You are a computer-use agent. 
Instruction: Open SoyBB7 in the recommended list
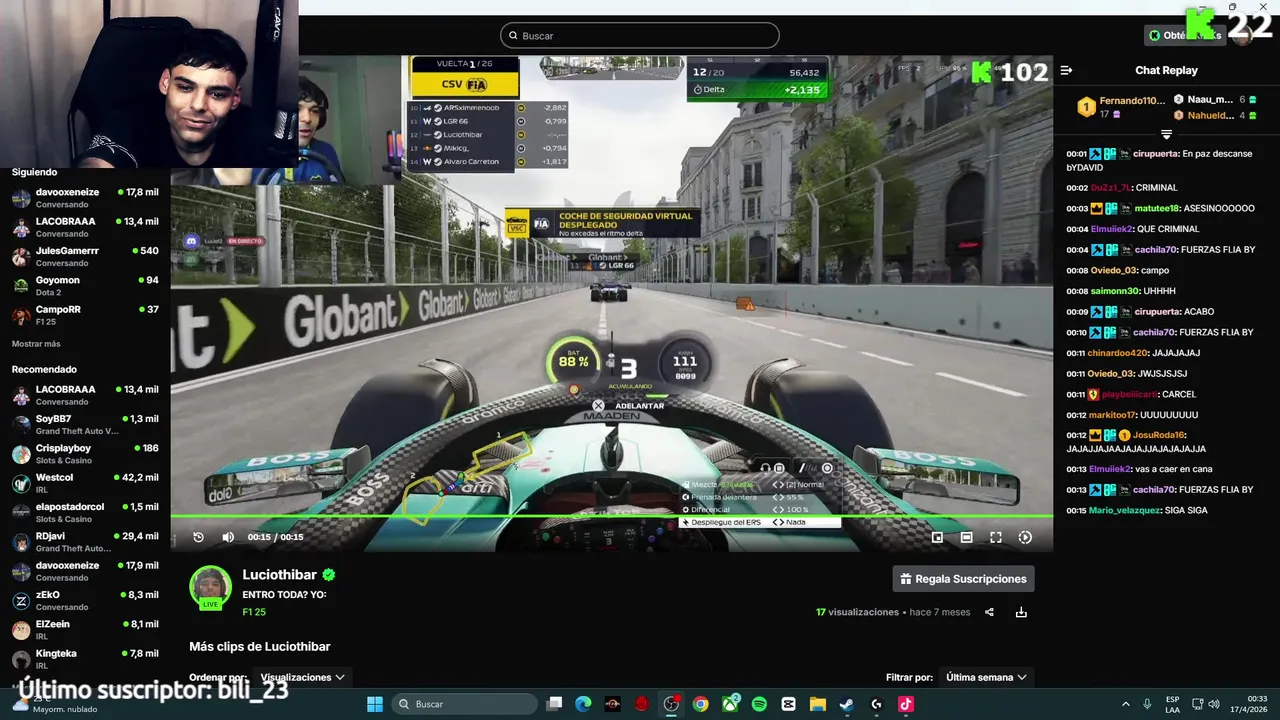[x=85, y=424]
